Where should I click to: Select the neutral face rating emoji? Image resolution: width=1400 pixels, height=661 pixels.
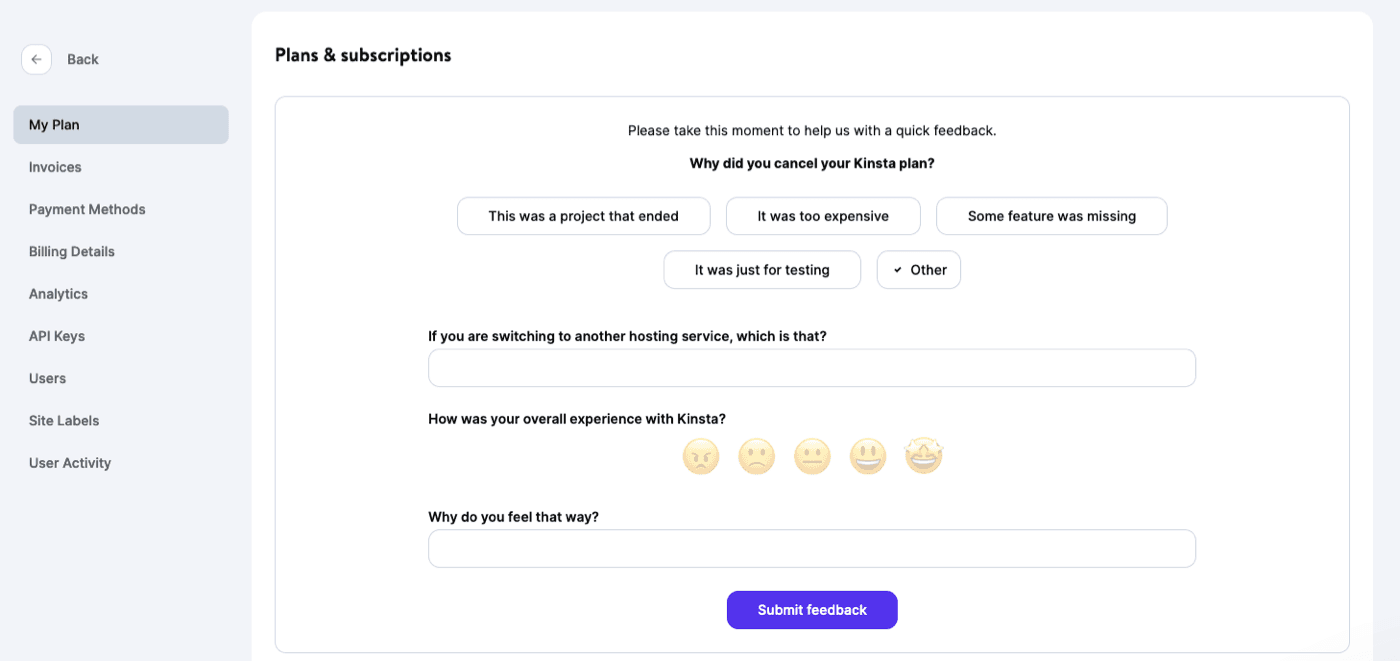pyautogui.click(x=812, y=456)
